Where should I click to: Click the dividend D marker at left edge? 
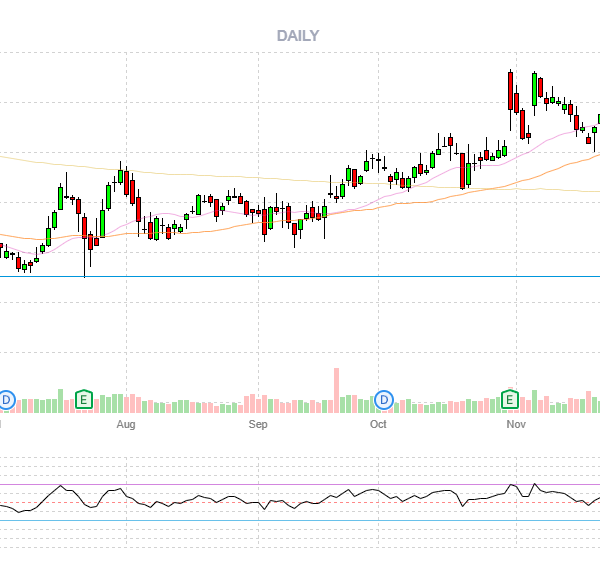[6, 401]
